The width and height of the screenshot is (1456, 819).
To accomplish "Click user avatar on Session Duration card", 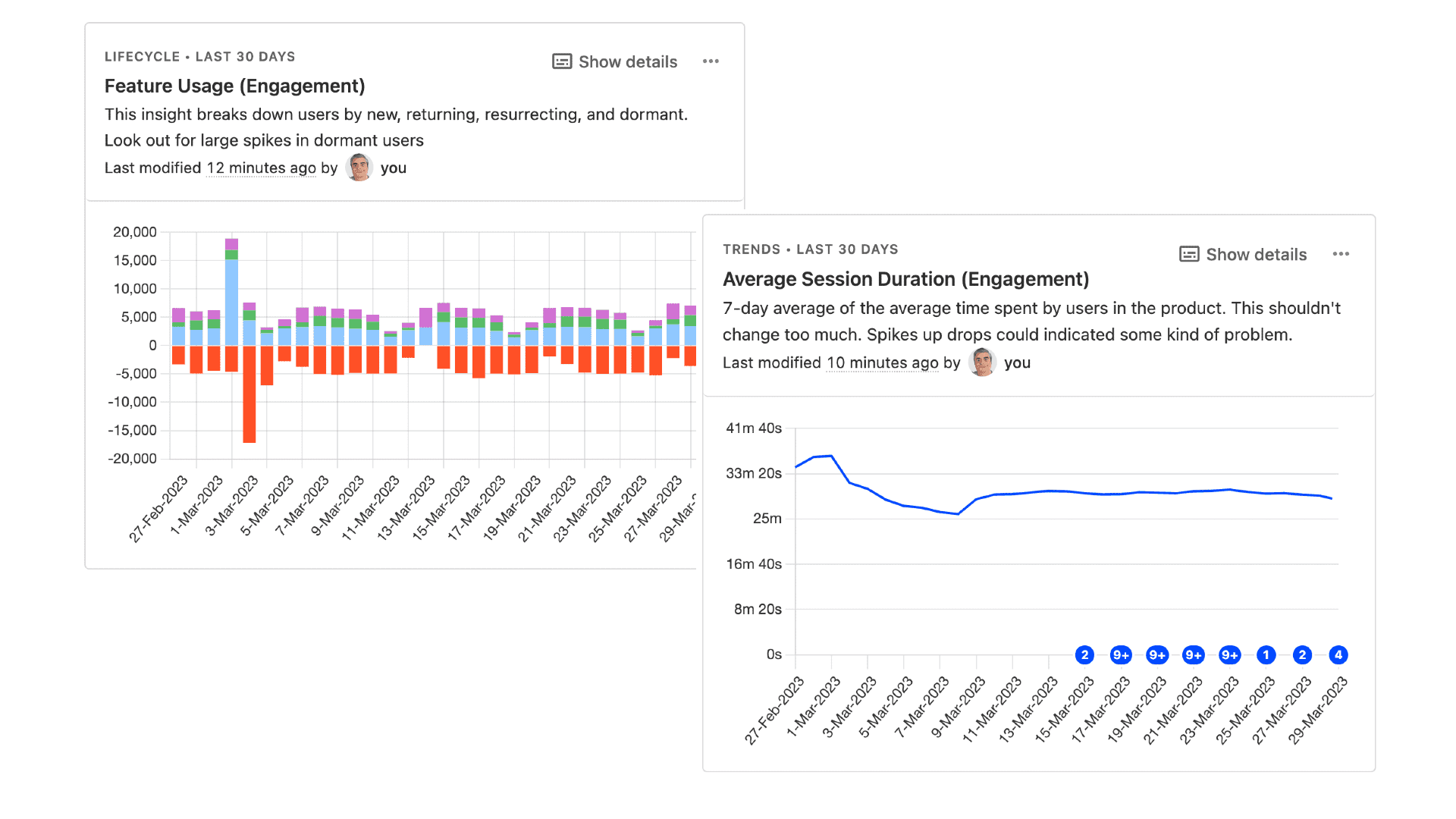I will click(982, 362).
